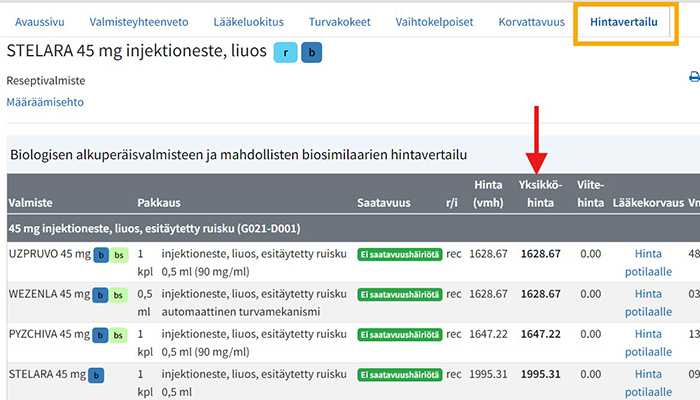Click the dark blue 'b' badge beside STELARA title
The height and width of the screenshot is (400, 700).
[312, 52]
